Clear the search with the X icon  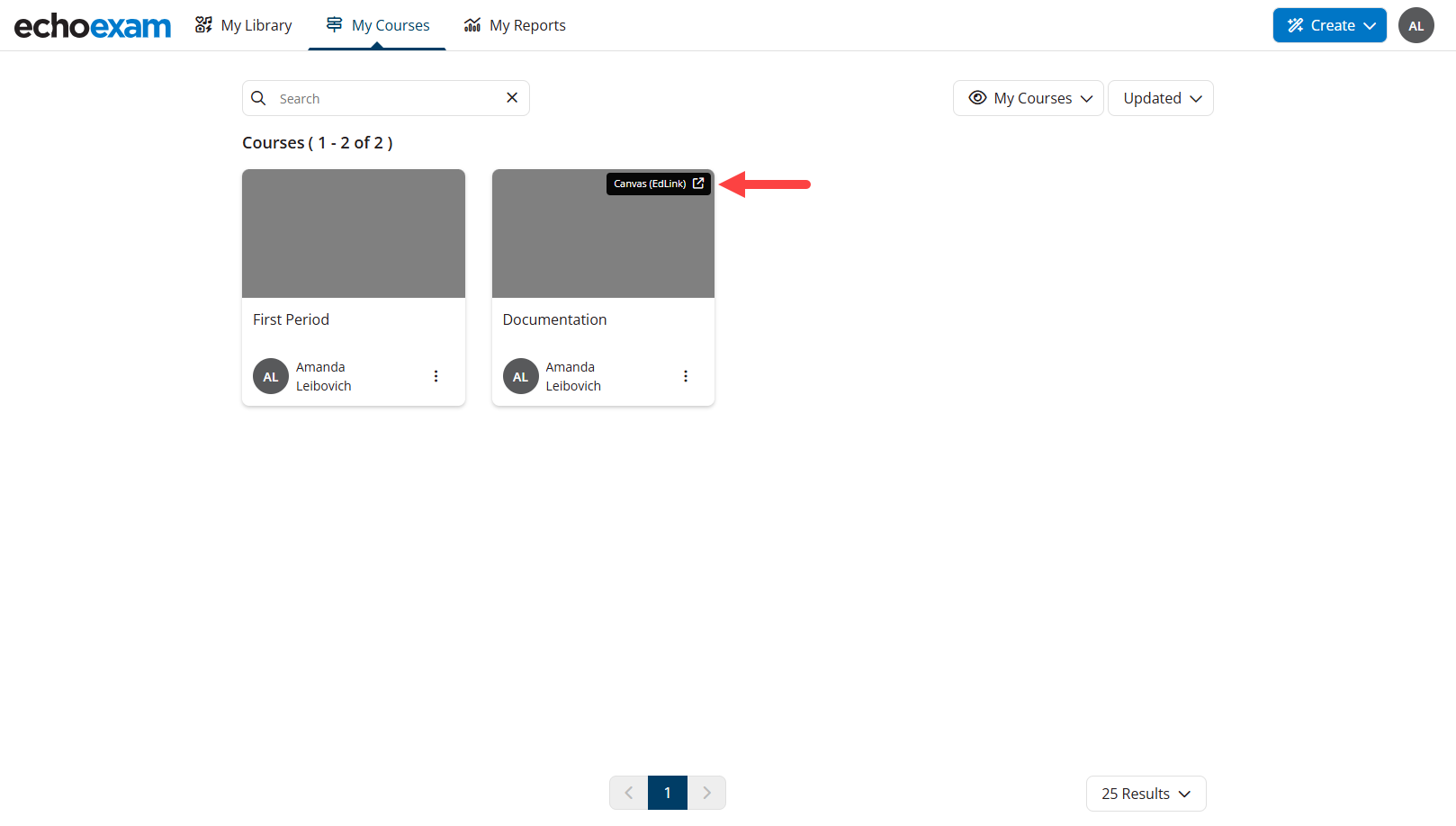coord(512,98)
